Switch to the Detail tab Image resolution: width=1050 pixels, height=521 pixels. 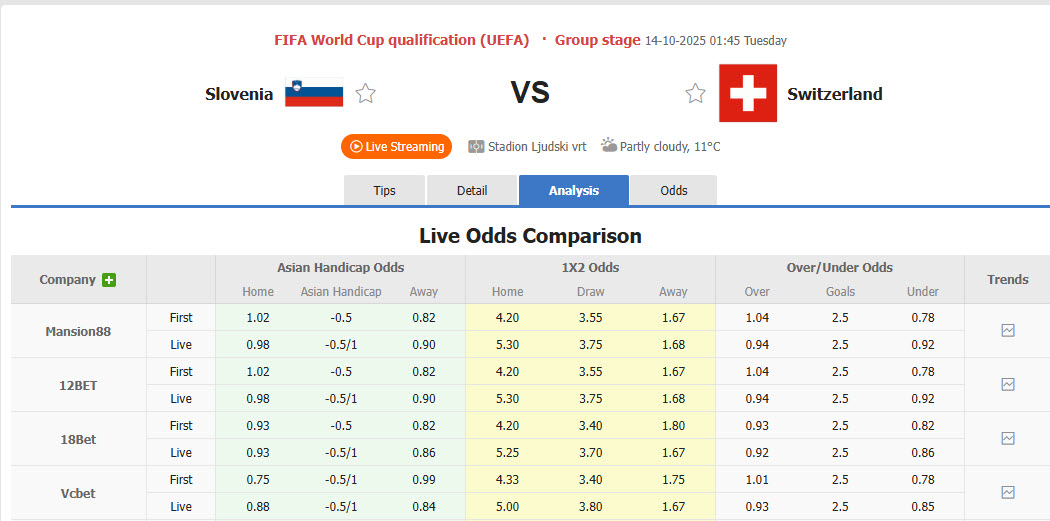pos(472,190)
